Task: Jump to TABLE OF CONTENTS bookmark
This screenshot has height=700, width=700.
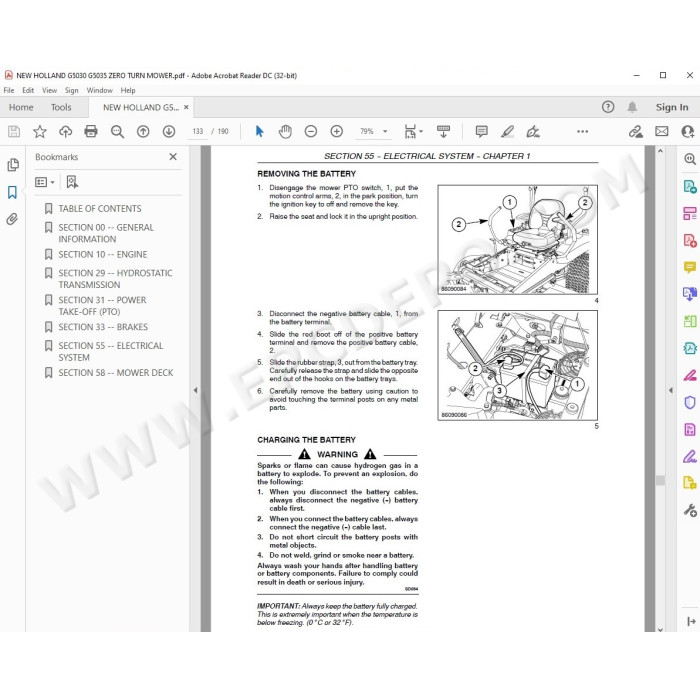Action: pyautogui.click(x=100, y=208)
